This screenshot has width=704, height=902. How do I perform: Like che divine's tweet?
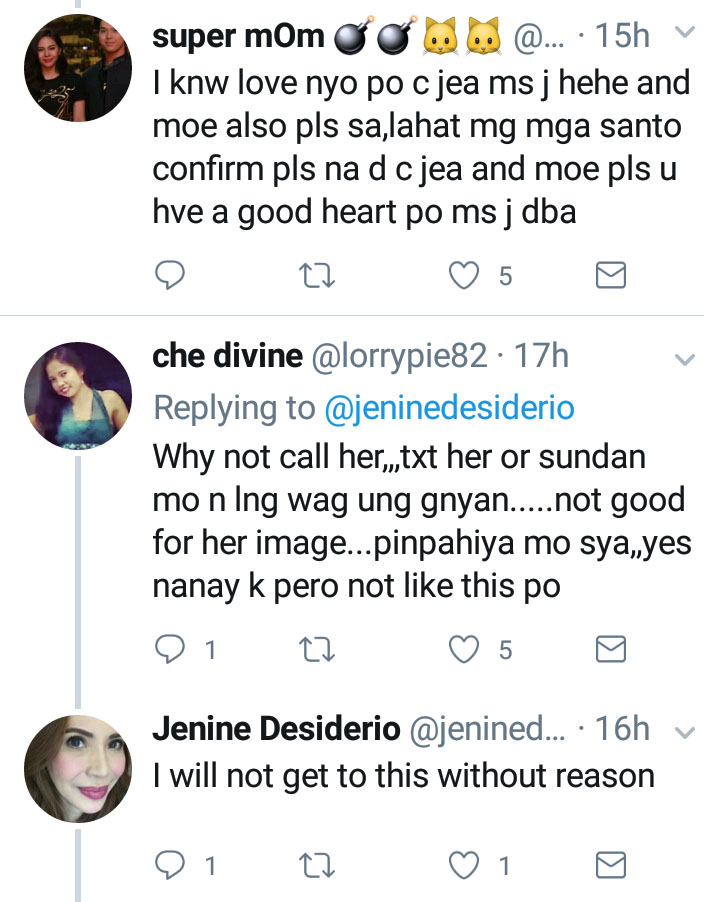464,650
